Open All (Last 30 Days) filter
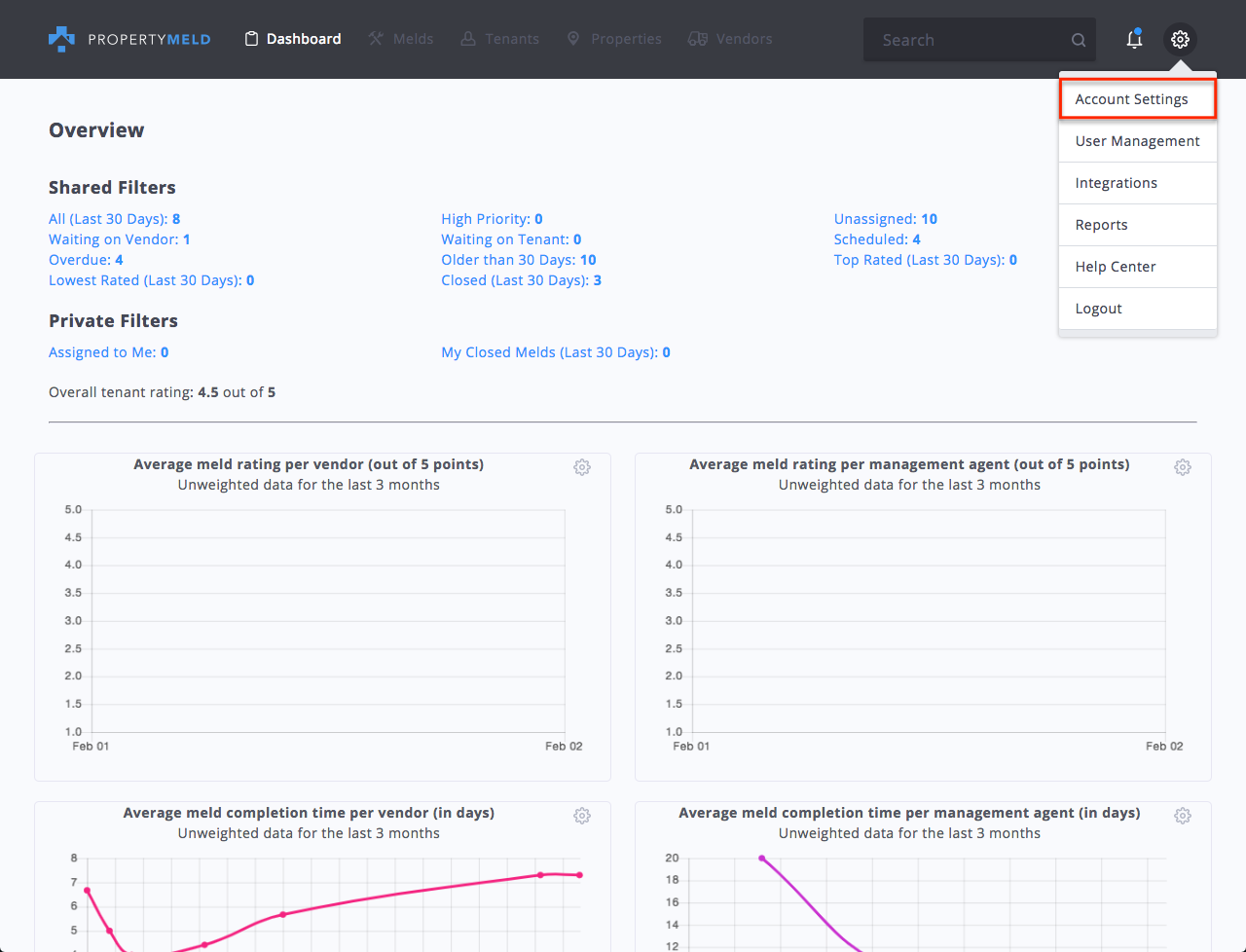This screenshot has width=1246, height=952. [x=115, y=219]
